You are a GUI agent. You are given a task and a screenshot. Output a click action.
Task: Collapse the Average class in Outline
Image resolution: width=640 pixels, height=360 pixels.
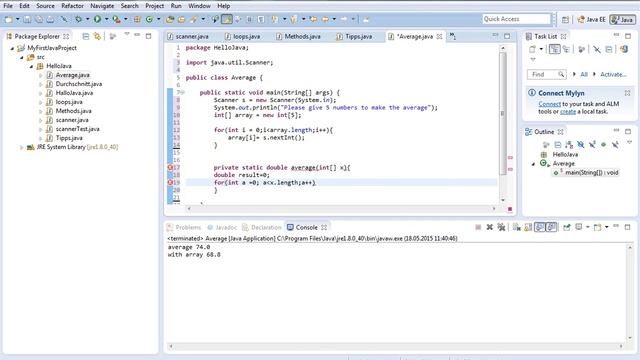point(533,164)
